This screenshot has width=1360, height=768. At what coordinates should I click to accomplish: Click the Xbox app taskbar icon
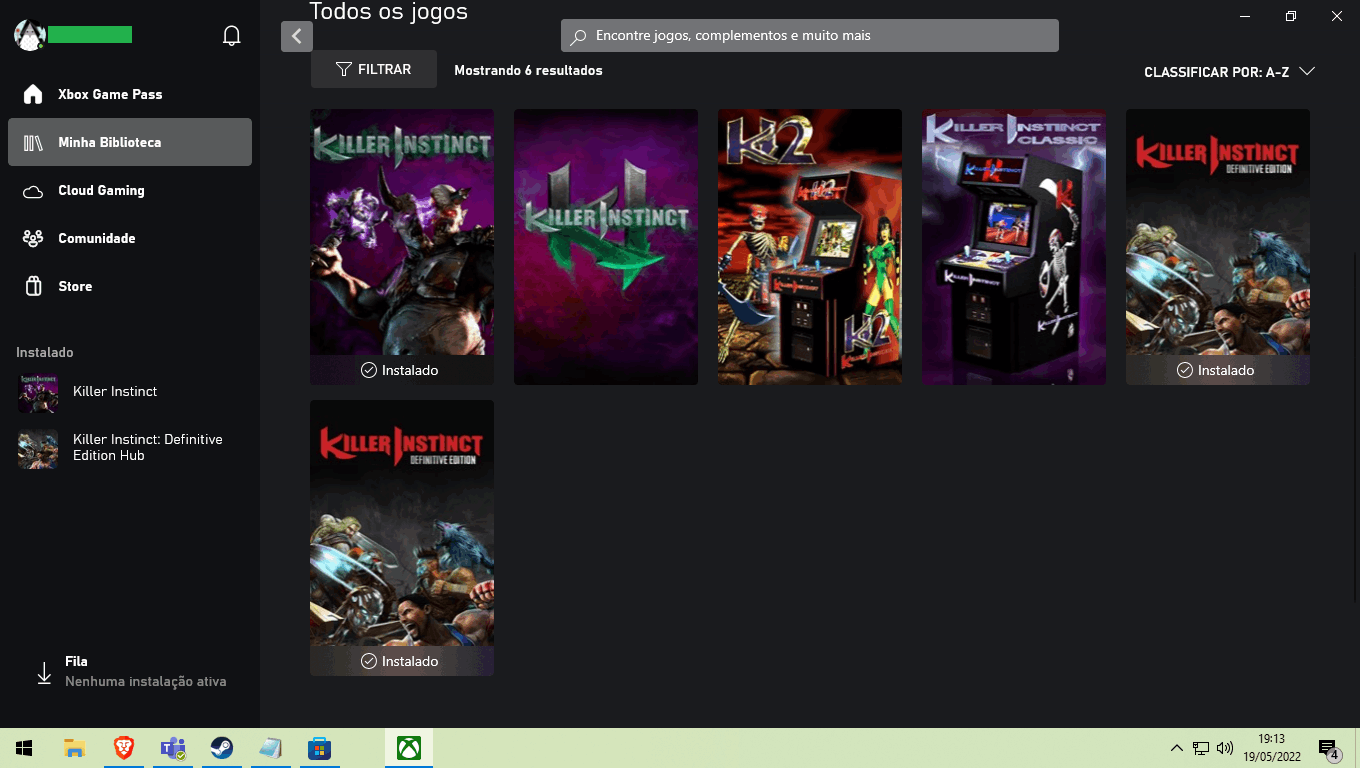(409, 748)
